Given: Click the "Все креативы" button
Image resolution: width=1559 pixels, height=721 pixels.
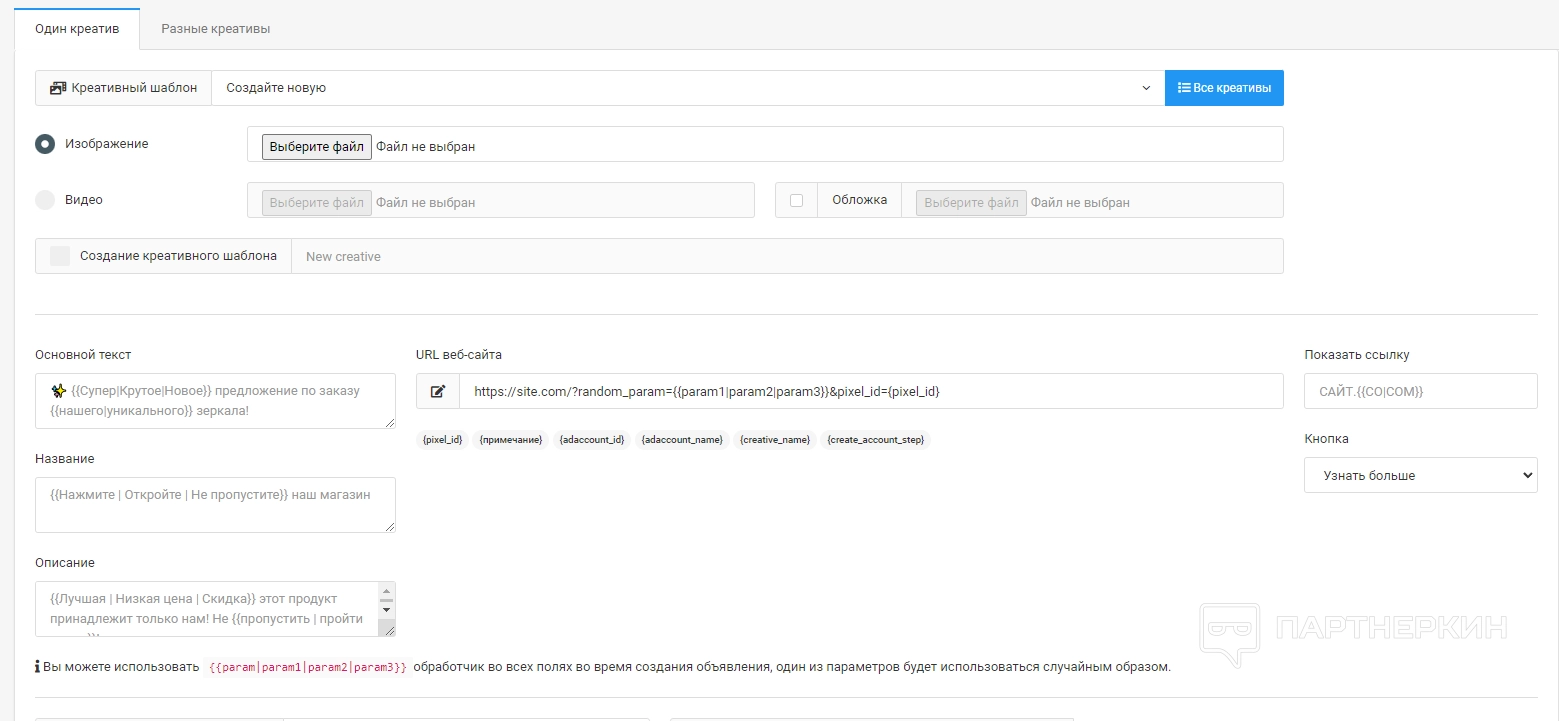Looking at the screenshot, I should [x=1224, y=88].
